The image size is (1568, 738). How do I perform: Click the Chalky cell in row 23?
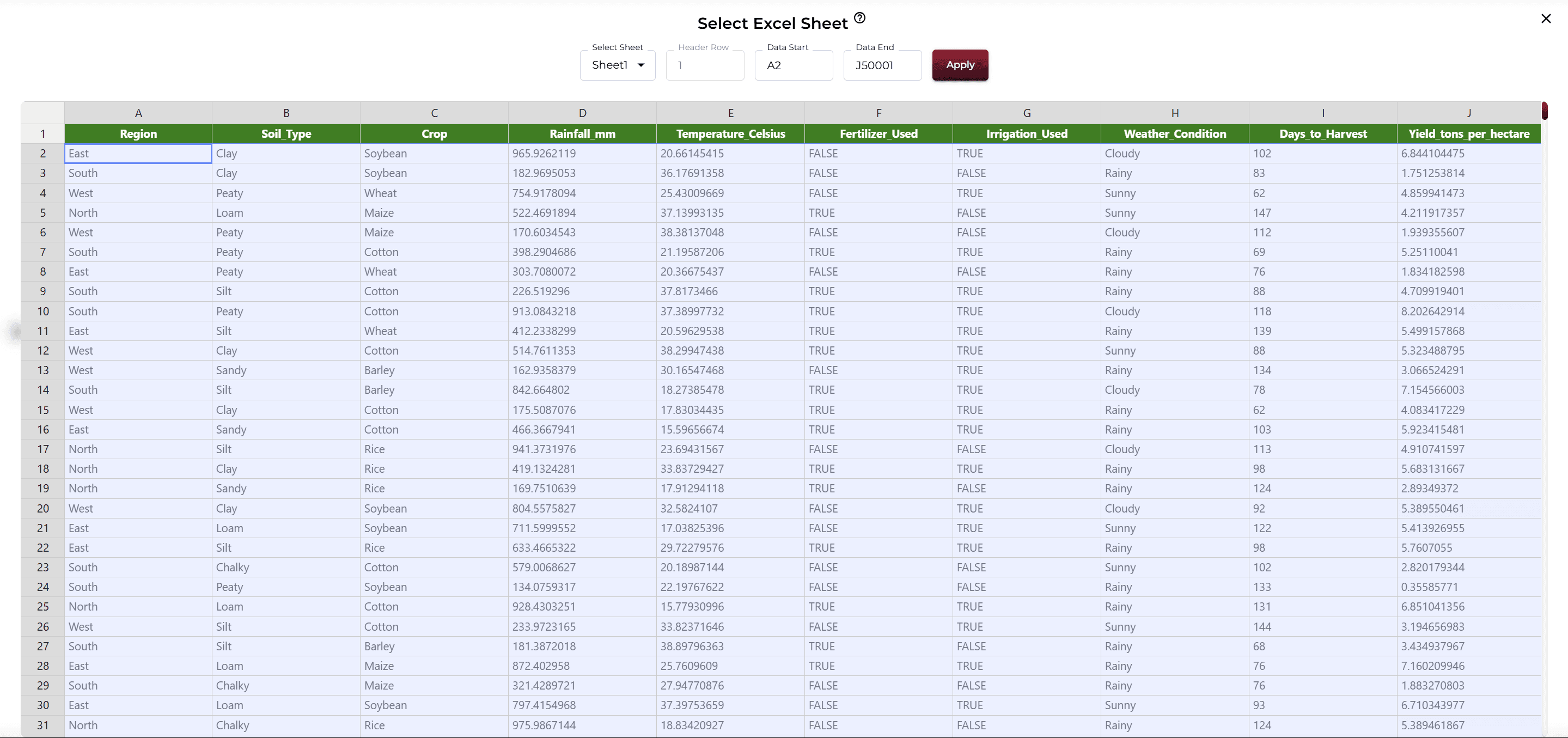[x=286, y=567]
